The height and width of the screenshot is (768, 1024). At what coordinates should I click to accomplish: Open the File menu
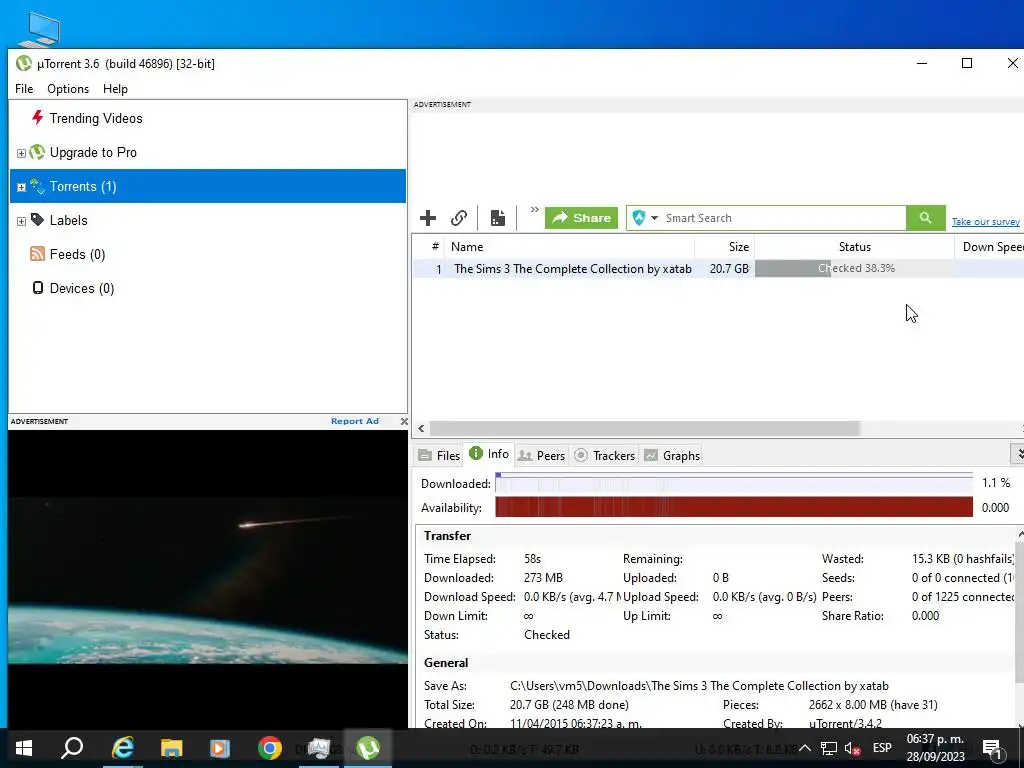click(24, 89)
